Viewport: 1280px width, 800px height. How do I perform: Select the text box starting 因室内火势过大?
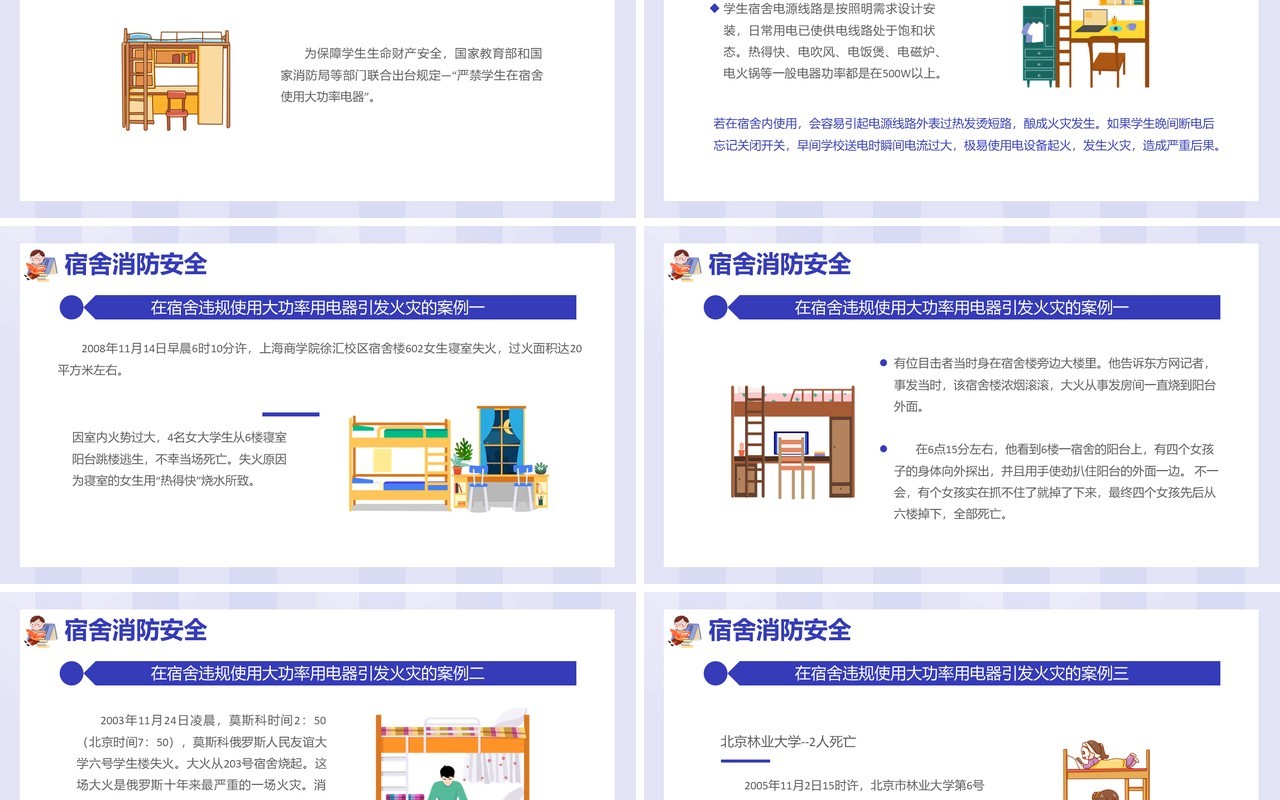pos(180,459)
